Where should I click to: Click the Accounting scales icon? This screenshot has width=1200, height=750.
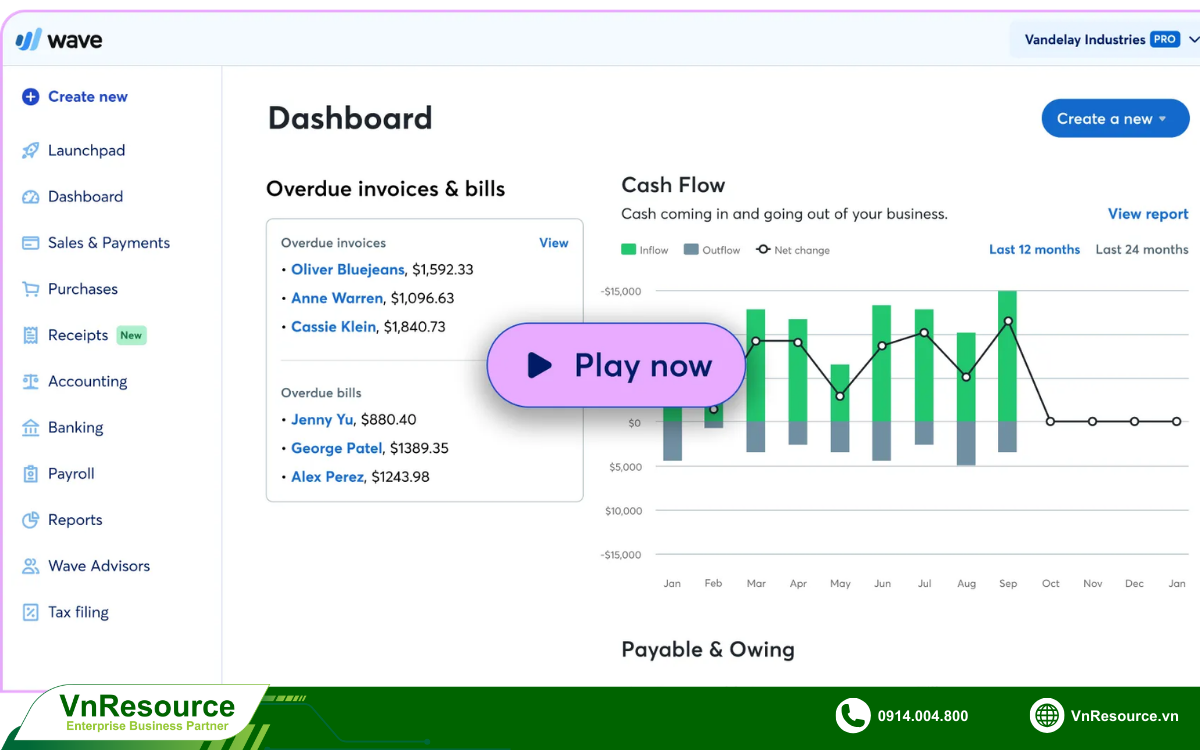pyautogui.click(x=30, y=381)
